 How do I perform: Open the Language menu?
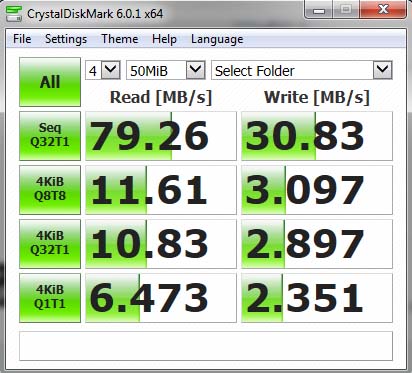pyautogui.click(x=217, y=39)
